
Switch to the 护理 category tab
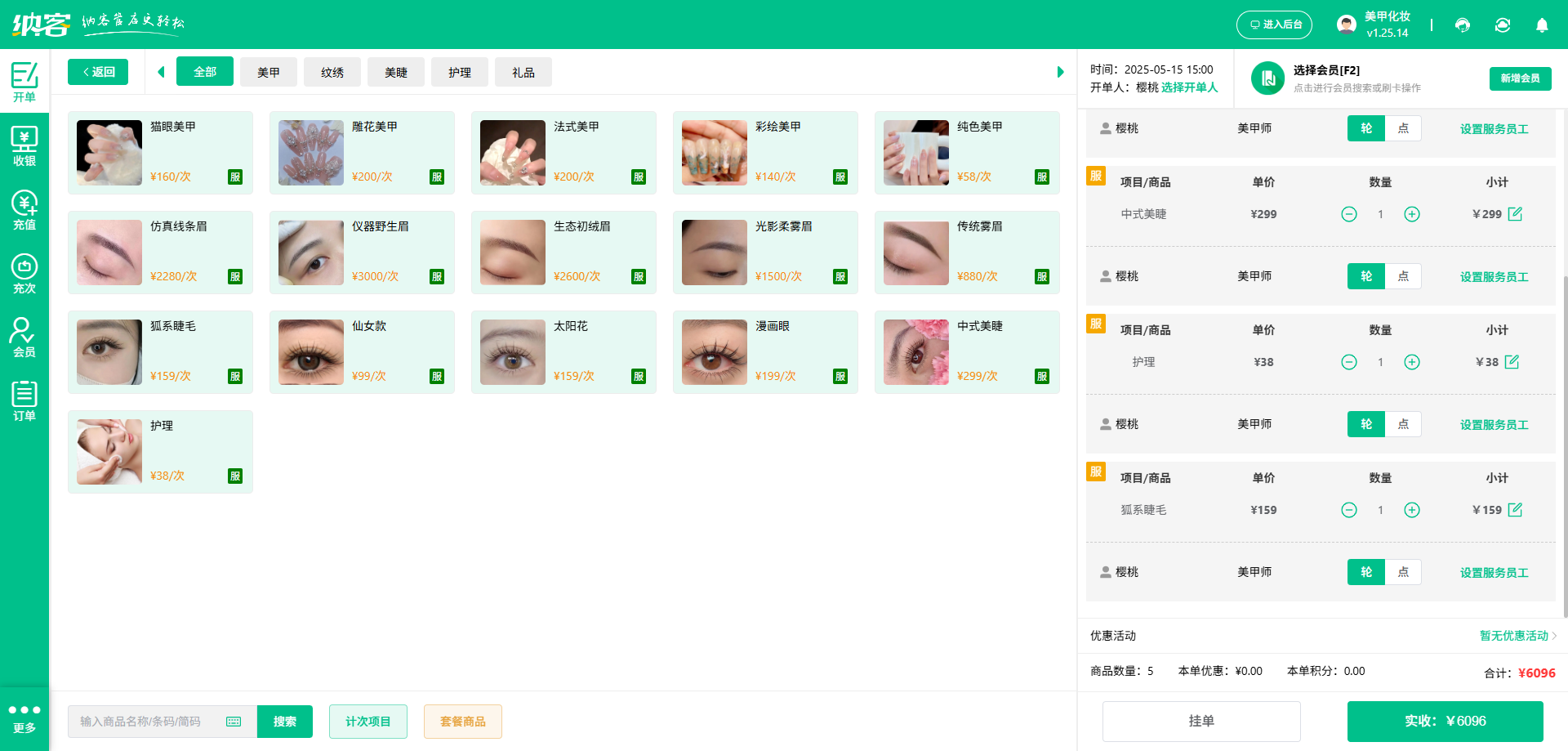460,72
